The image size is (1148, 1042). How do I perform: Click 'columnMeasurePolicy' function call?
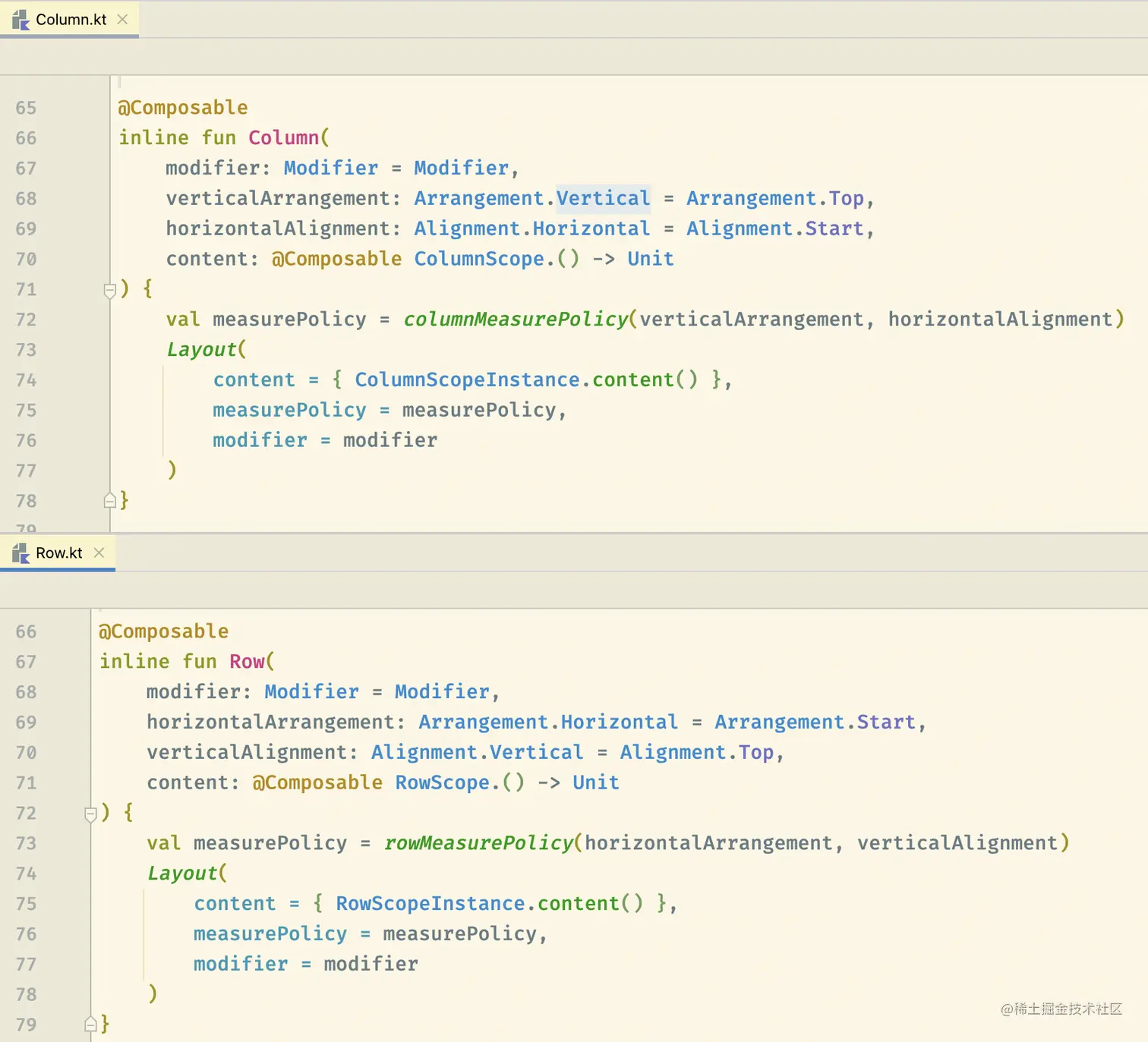516,320
